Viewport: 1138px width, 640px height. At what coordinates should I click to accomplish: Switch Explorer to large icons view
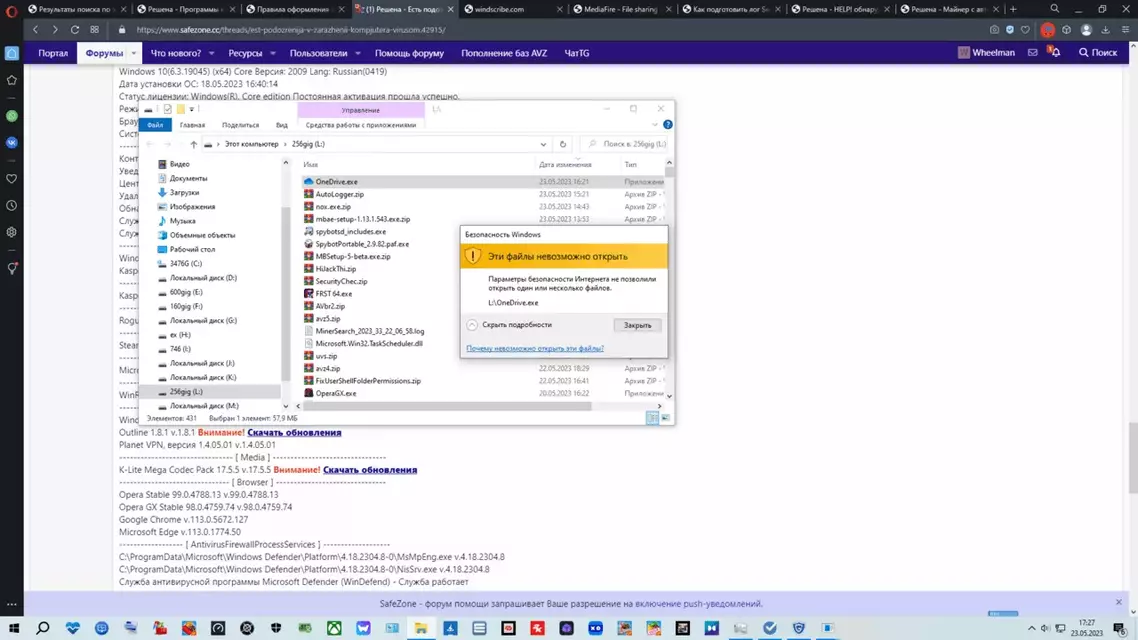click(666, 418)
